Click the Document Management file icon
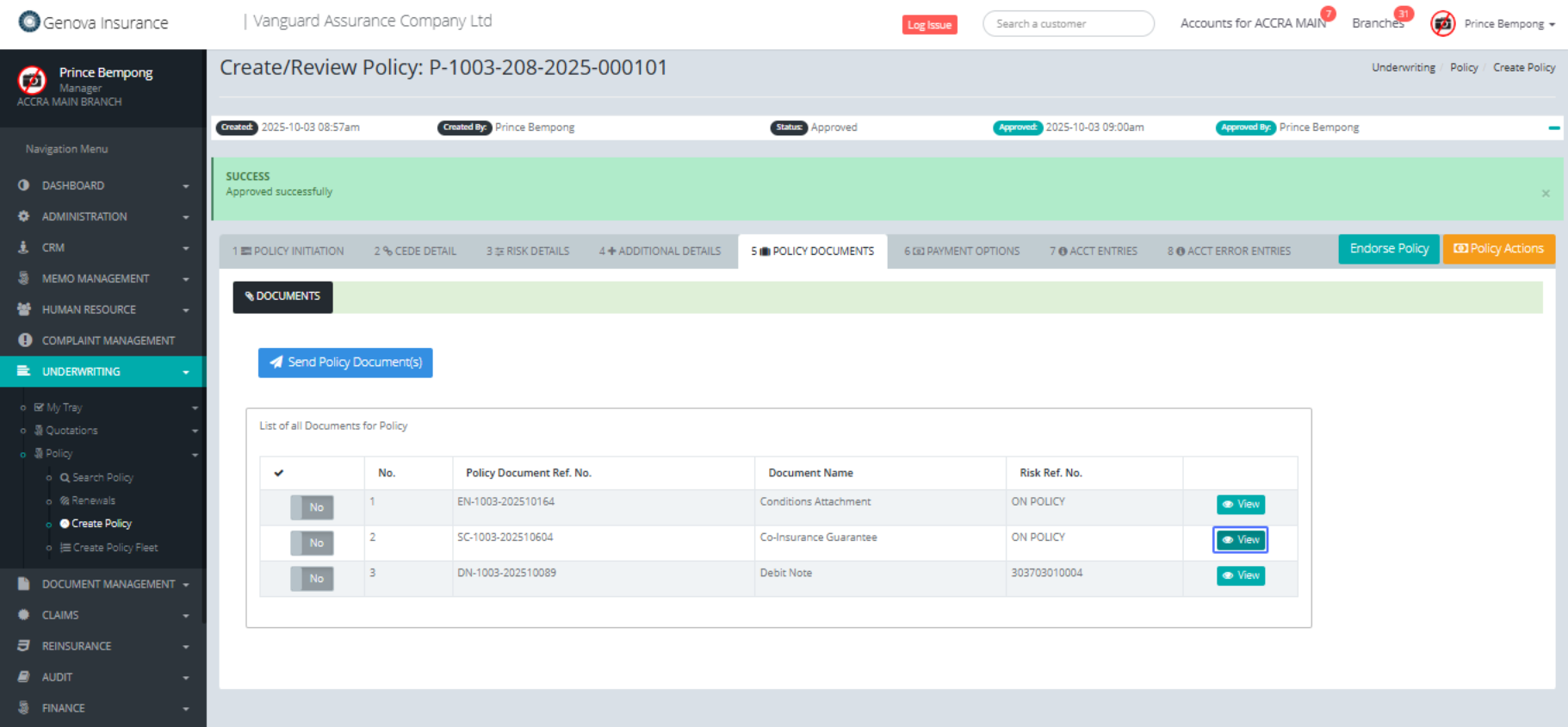The height and width of the screenshot is (727, 1568). (24, 584)
